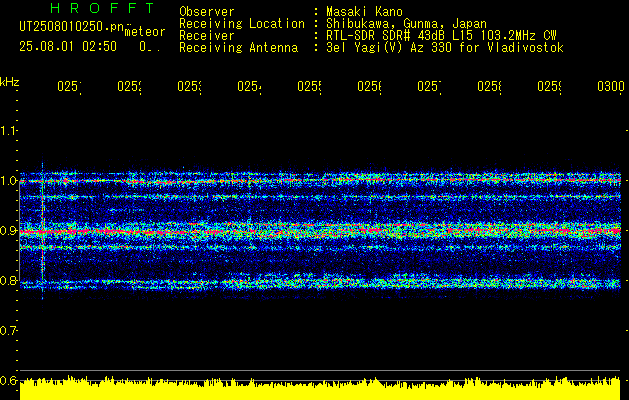Click the word "meteor" under the file name
Screen dimensions: 629x400
click(145, 32)
